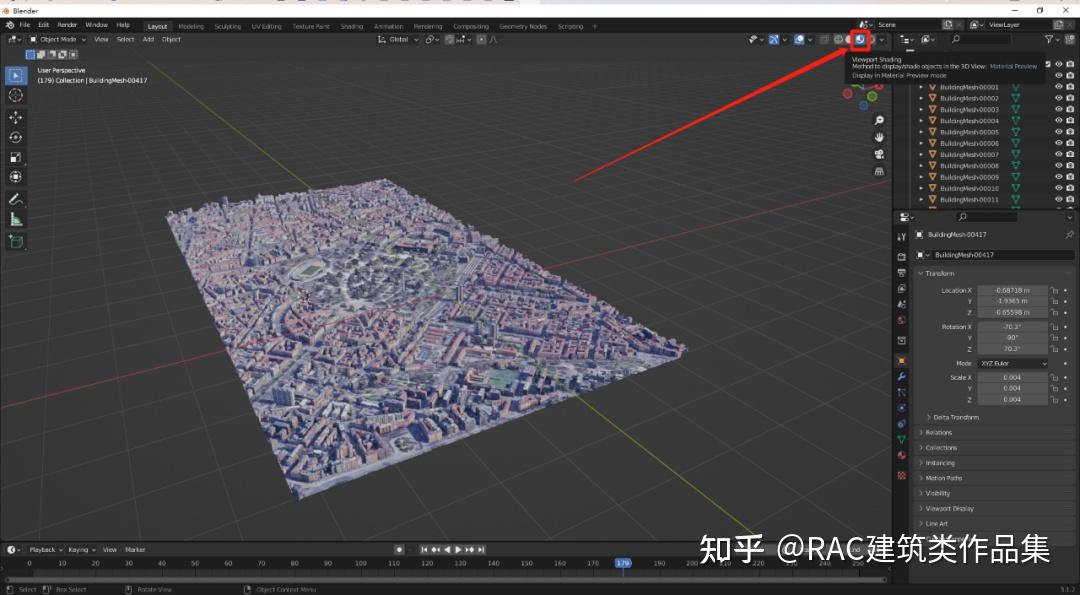The height and width of the screenshot is (595, 1080).
Task: Open the Object Mode dropdown
Action: pyautogui.click(x=58, y=40)
